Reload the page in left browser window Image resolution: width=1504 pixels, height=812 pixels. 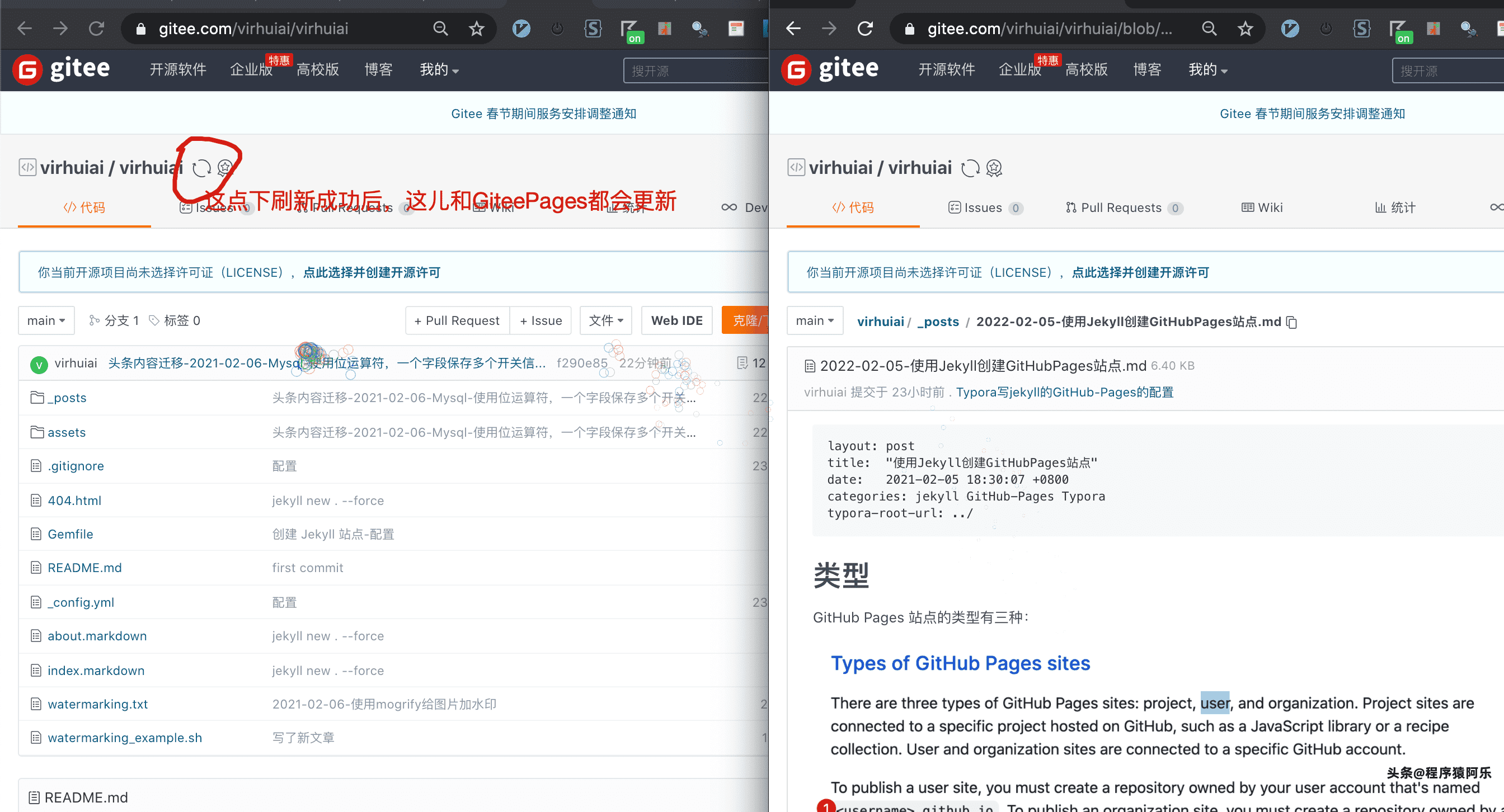point(96,29)
